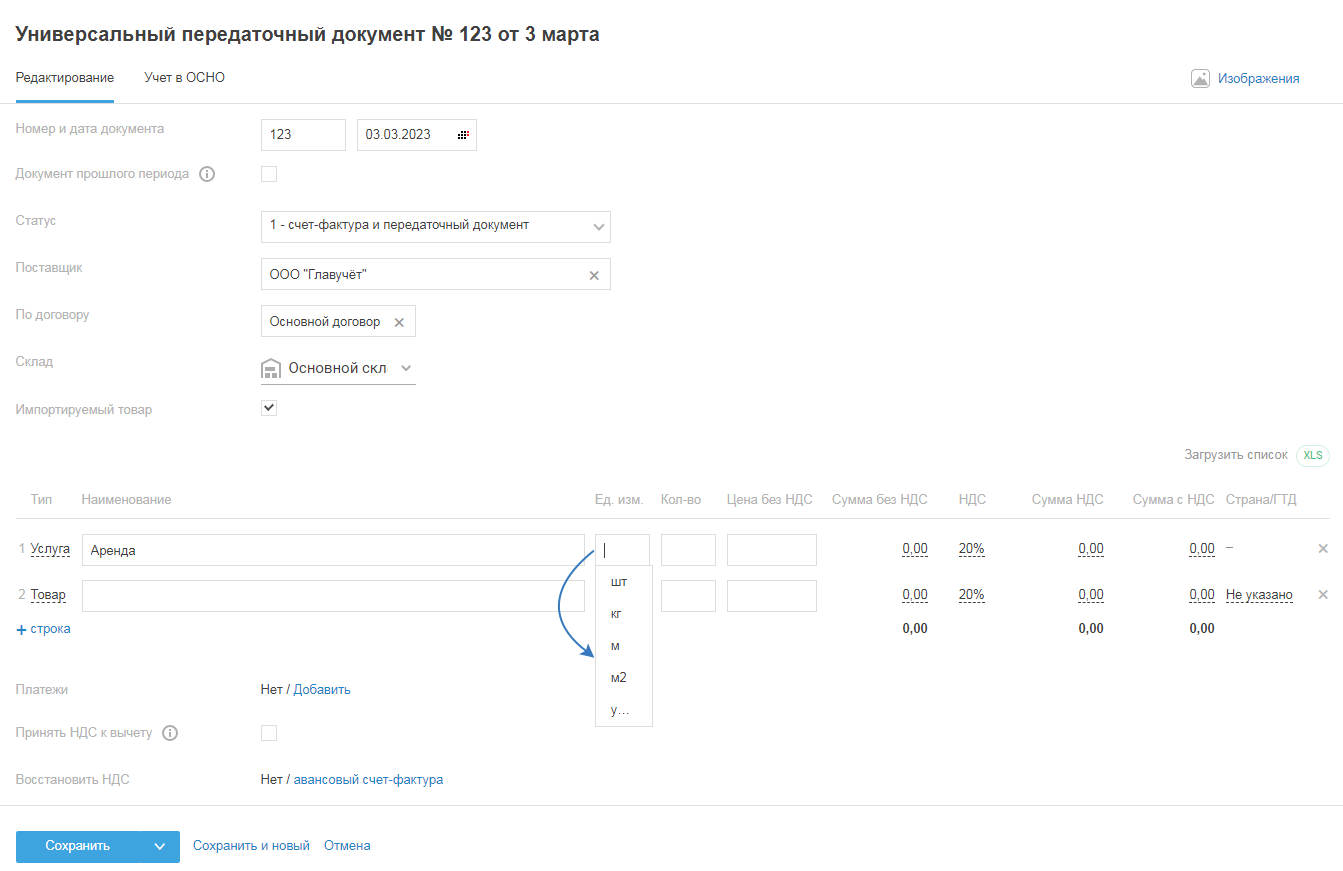Delete the Аренда row with X
Image resolution: width=1343 pixels, height=871 pixels.
1323,549
